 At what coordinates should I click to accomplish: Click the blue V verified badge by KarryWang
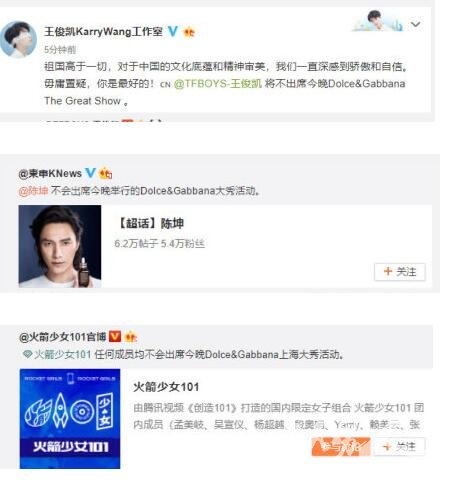[x=173, y=31]
